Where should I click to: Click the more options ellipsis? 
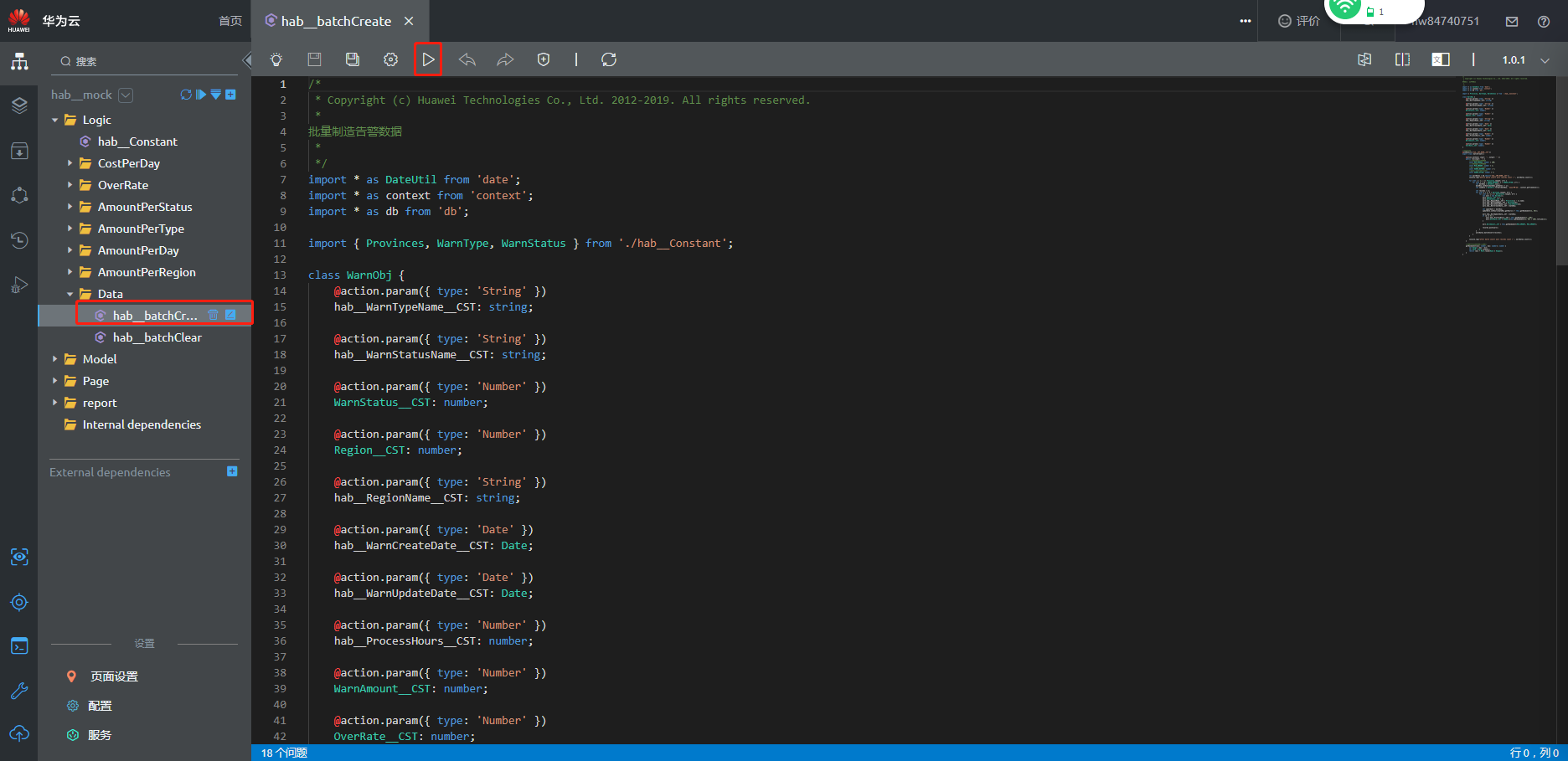pyautogui.click(x=1246, y=21)
